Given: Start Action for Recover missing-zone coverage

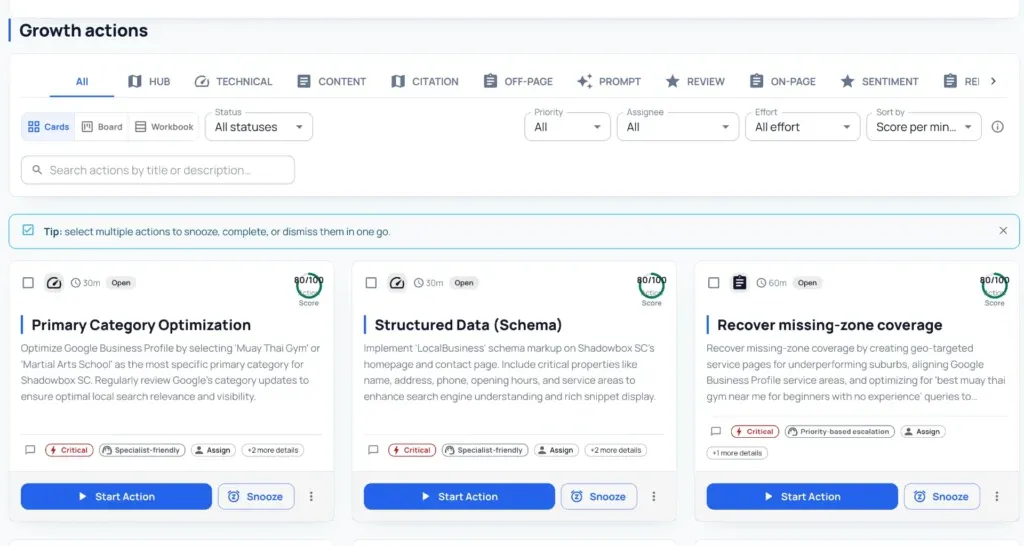Looking at the screenshot, I should [802, 496].
